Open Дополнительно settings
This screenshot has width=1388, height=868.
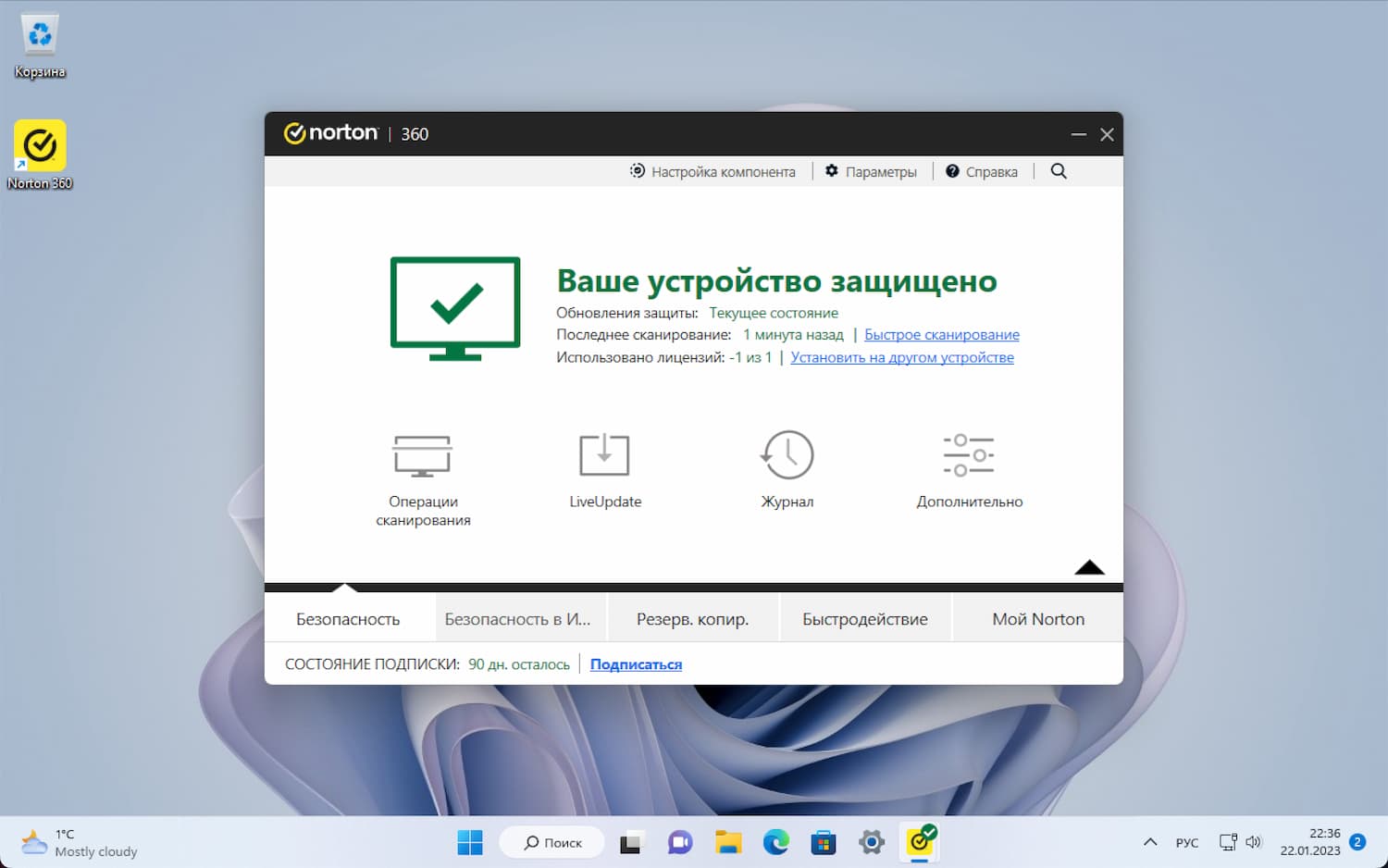(x=969, y=467)
